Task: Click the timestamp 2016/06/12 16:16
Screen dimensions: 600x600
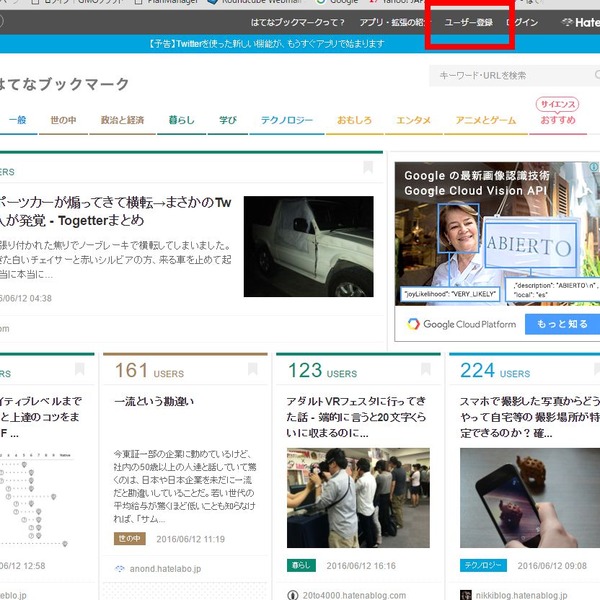Action: click(x=361, y=565)
